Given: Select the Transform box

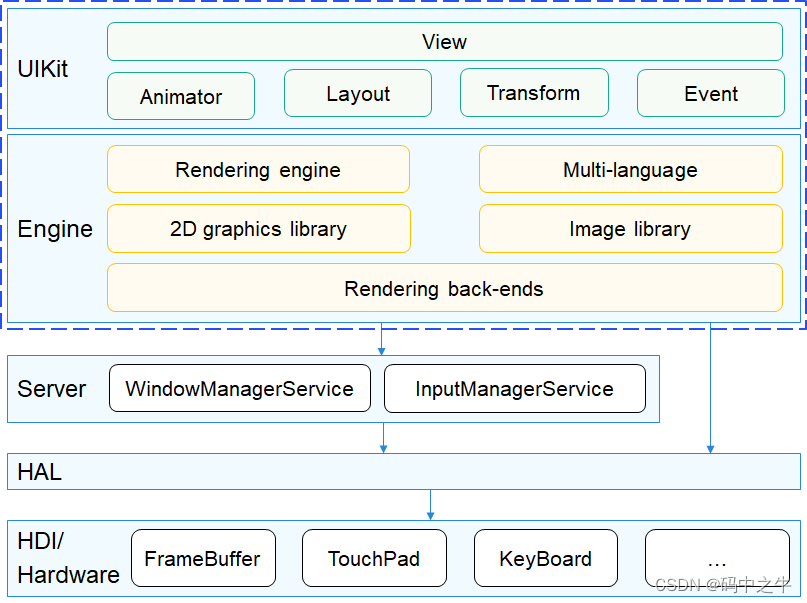Looking at the screenshot, I should [534, 93].
